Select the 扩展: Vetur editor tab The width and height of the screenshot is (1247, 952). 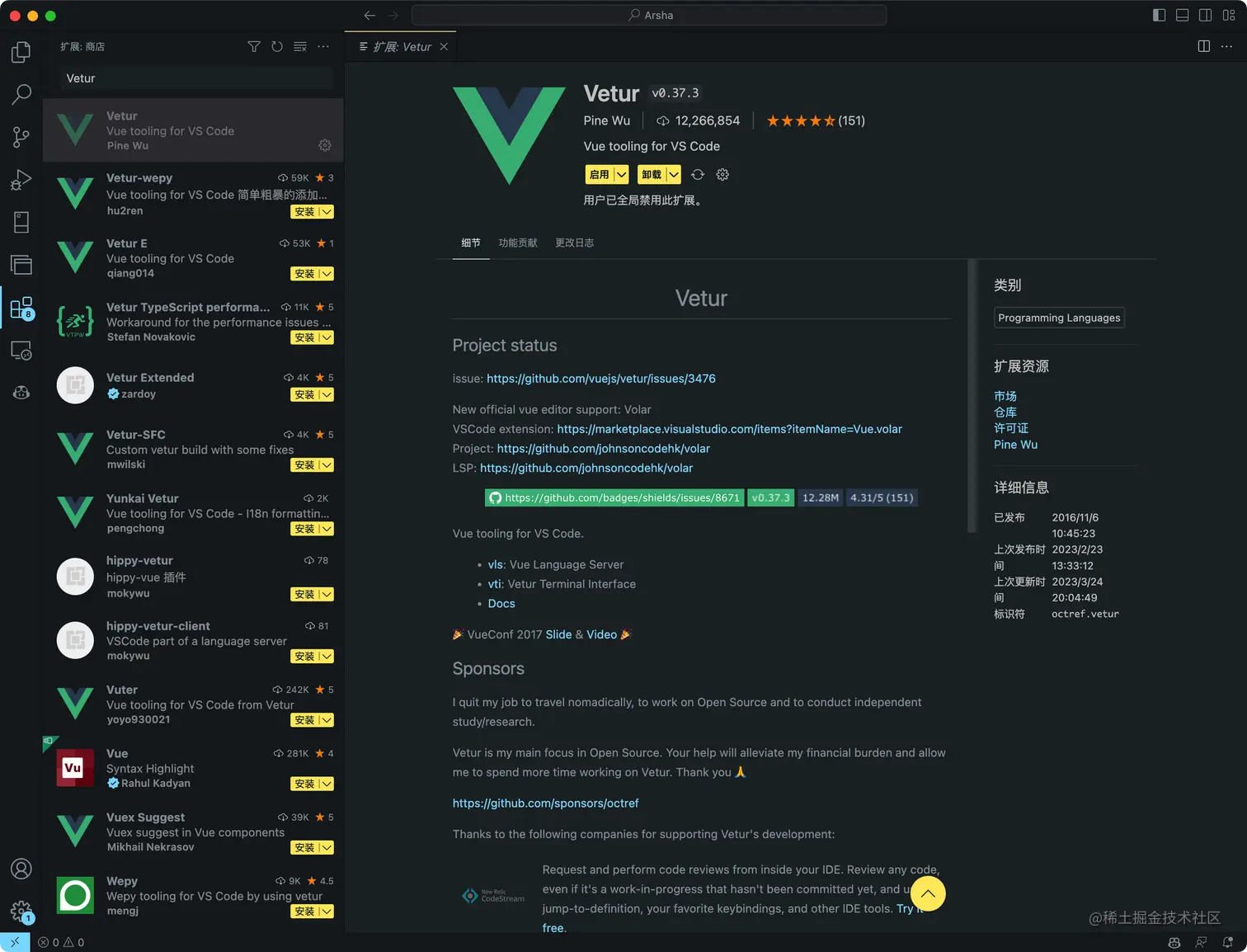pos(401,46)
